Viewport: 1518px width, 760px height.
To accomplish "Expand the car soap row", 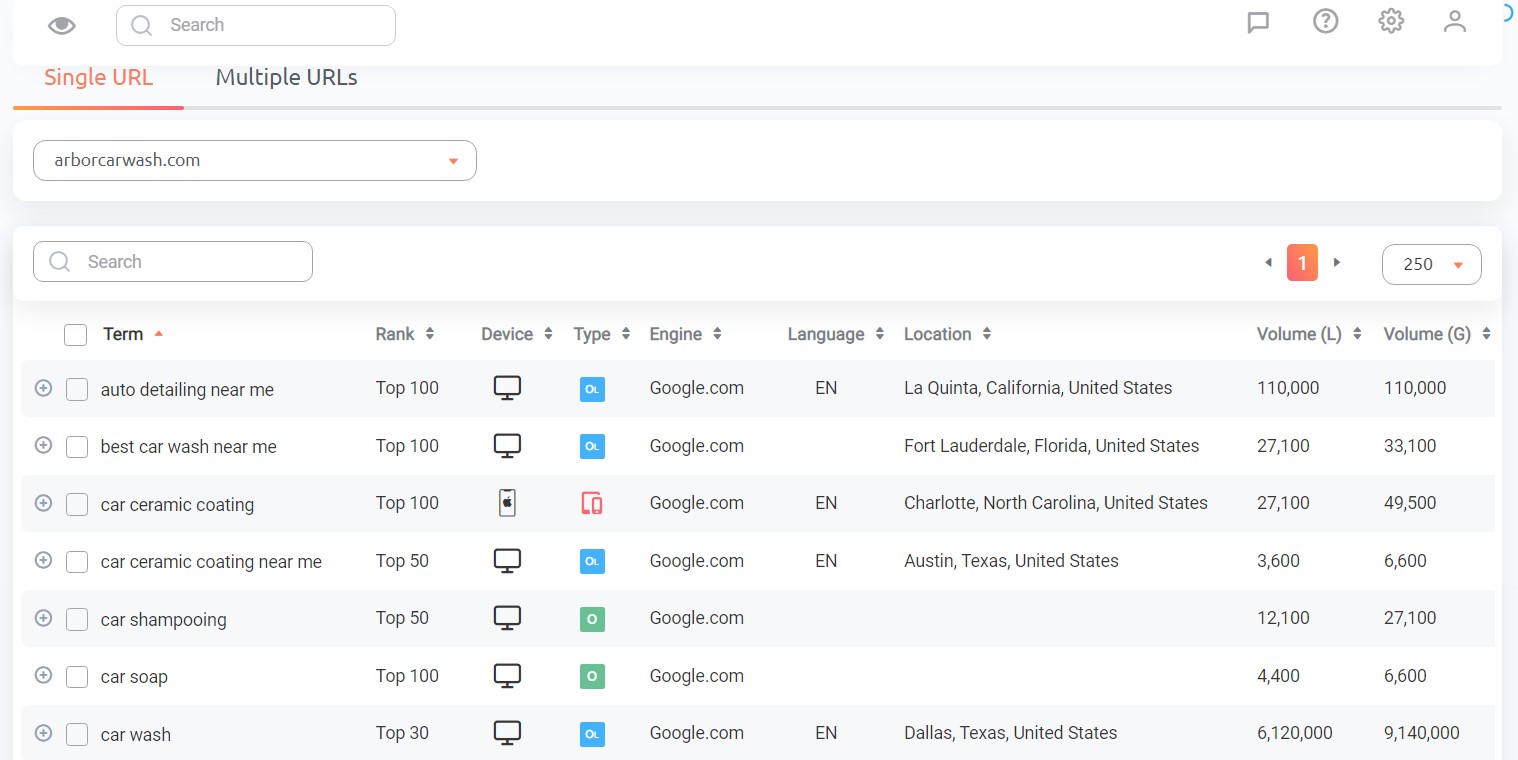I will [43, 675].
